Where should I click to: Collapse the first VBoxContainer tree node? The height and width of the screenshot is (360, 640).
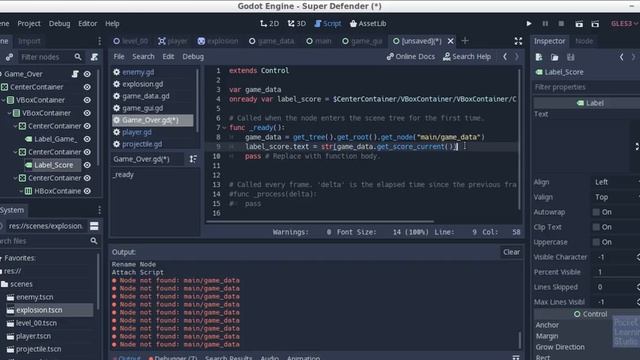(x=3, y=100)
